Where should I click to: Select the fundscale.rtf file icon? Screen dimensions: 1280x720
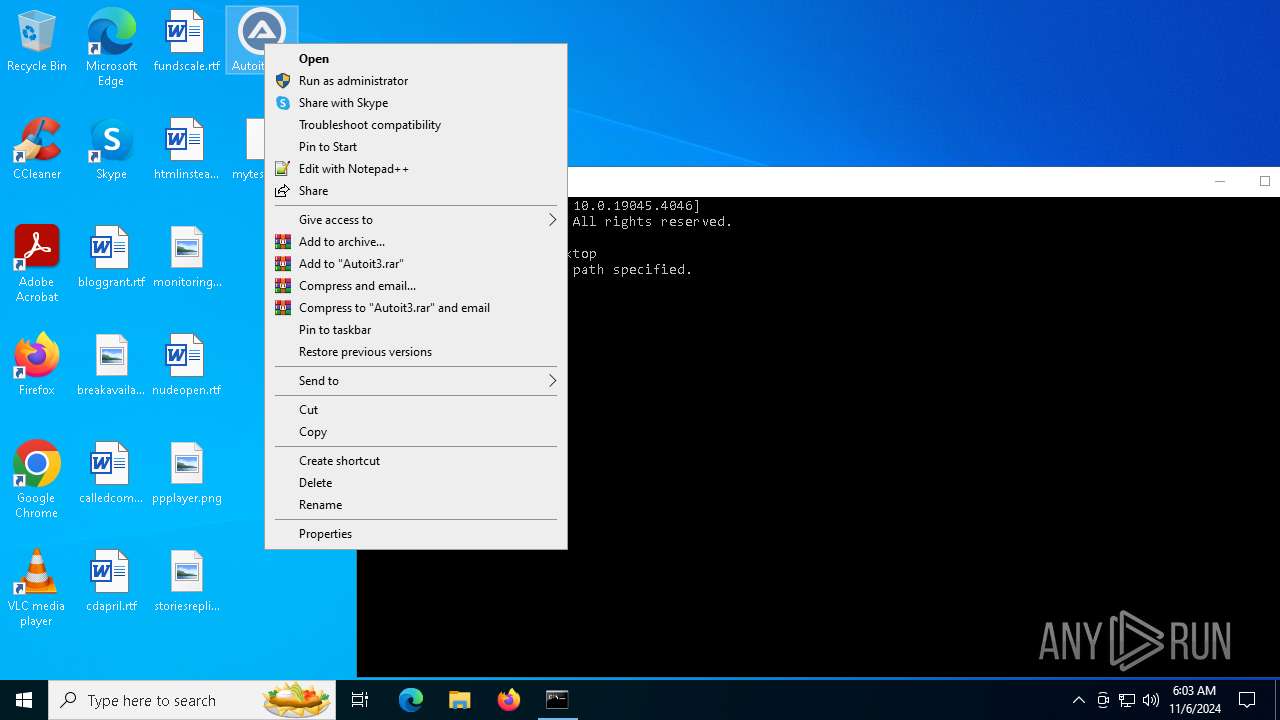click(x=186, y=42)
